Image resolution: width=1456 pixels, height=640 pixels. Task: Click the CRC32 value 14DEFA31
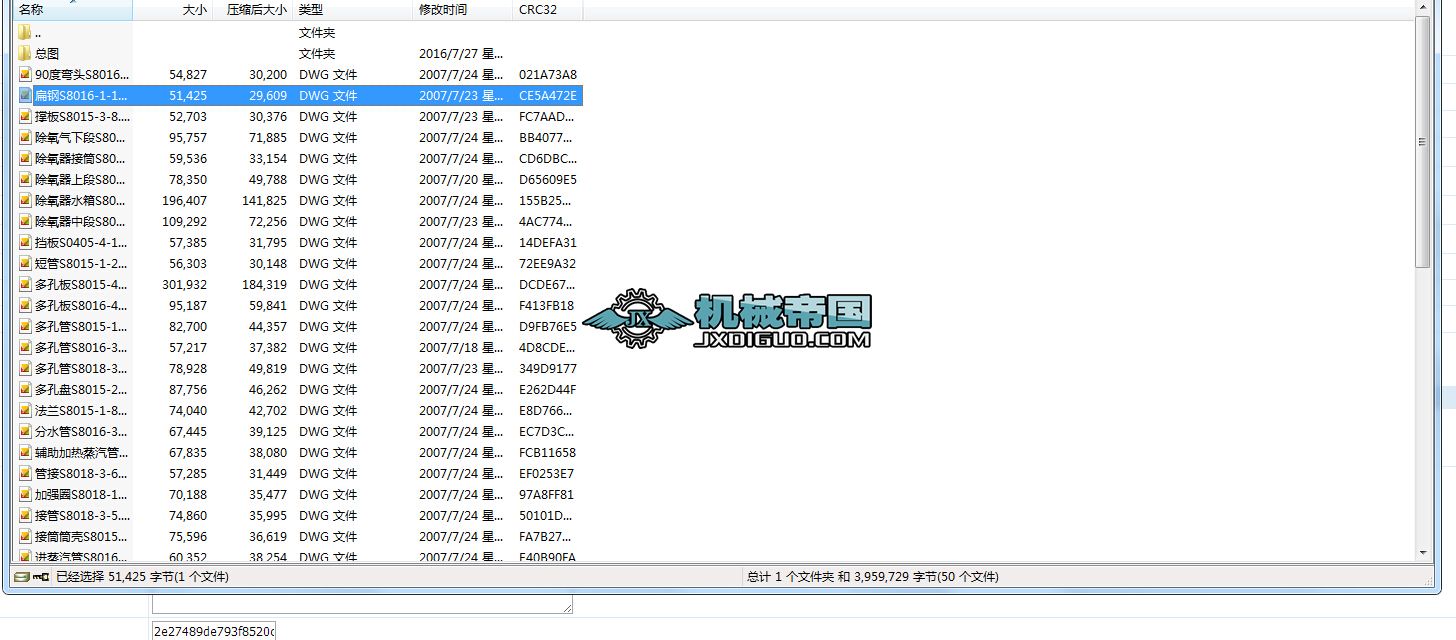548,243
